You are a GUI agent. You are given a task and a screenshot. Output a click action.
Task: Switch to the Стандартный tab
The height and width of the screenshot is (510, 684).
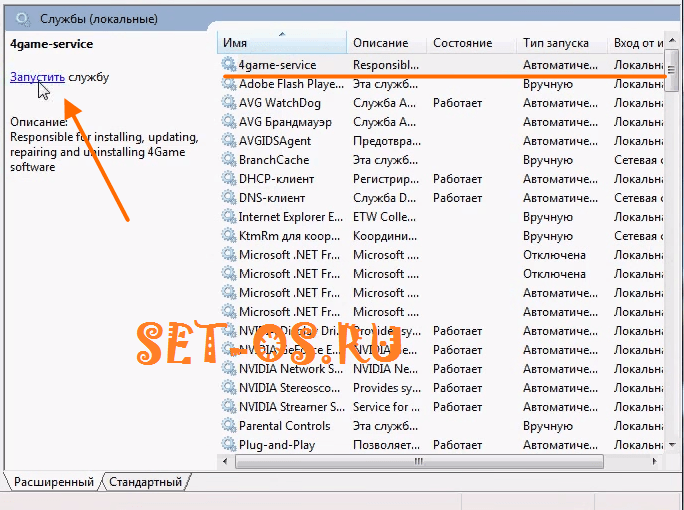coord(145,482)
